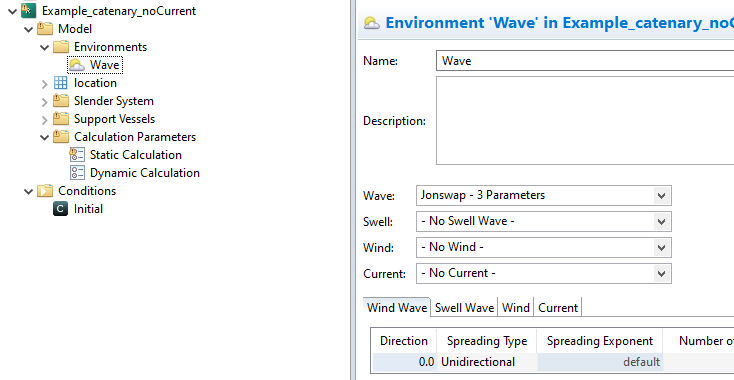Click the Model folder icon
Image resolution: width=734 pixels, height=380 pixels.
(x=45, y=29)
